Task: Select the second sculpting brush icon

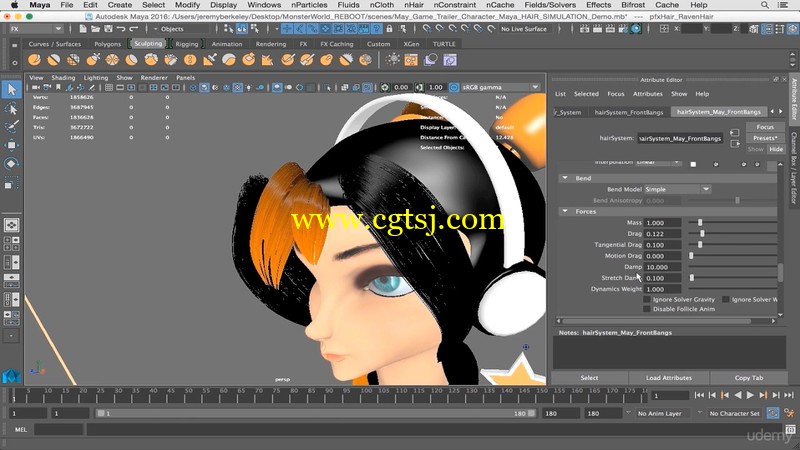Action: tap(54, 60)
